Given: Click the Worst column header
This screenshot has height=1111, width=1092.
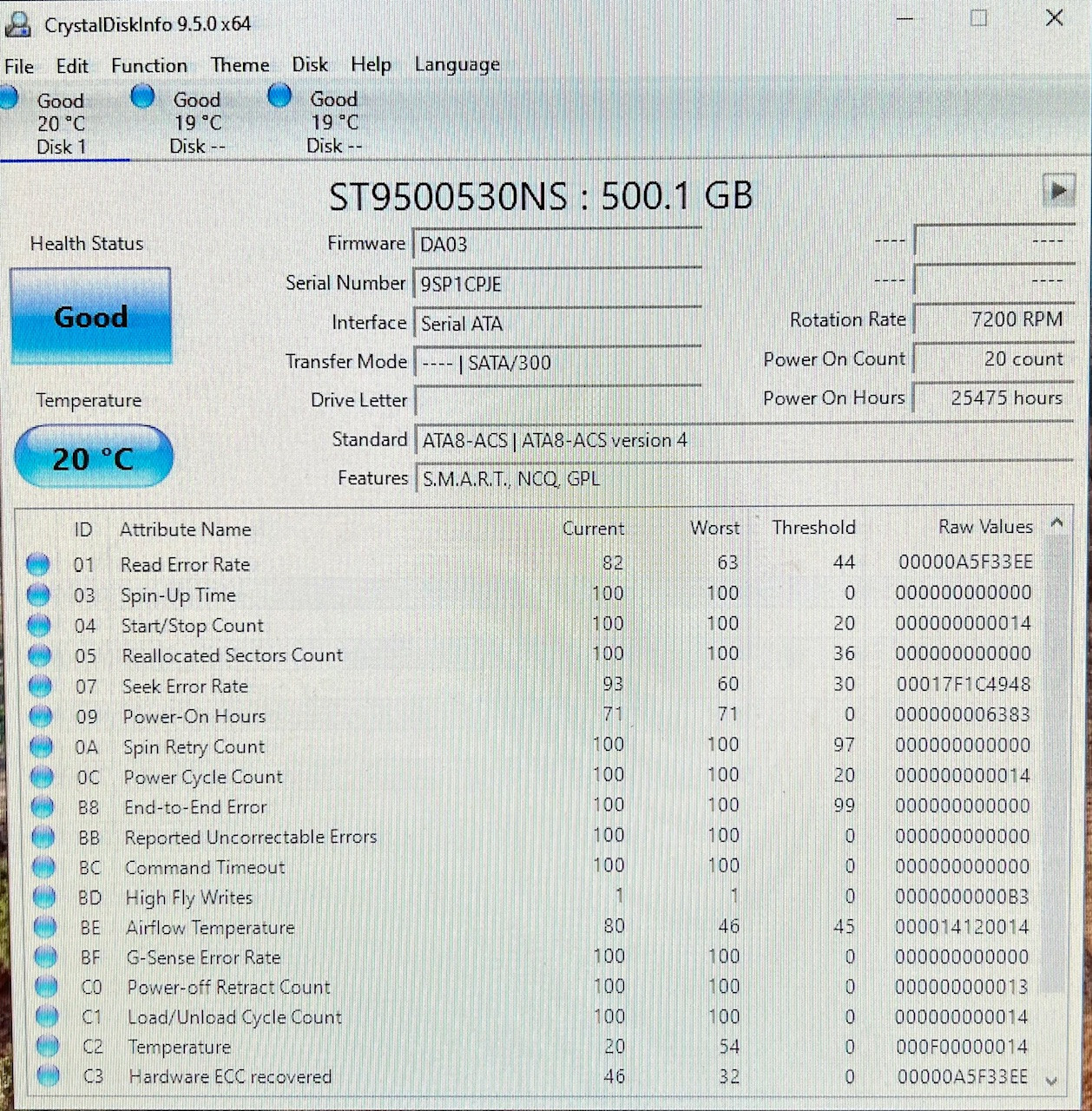Looking at the screenshot, I should click(x=714, y=528).
